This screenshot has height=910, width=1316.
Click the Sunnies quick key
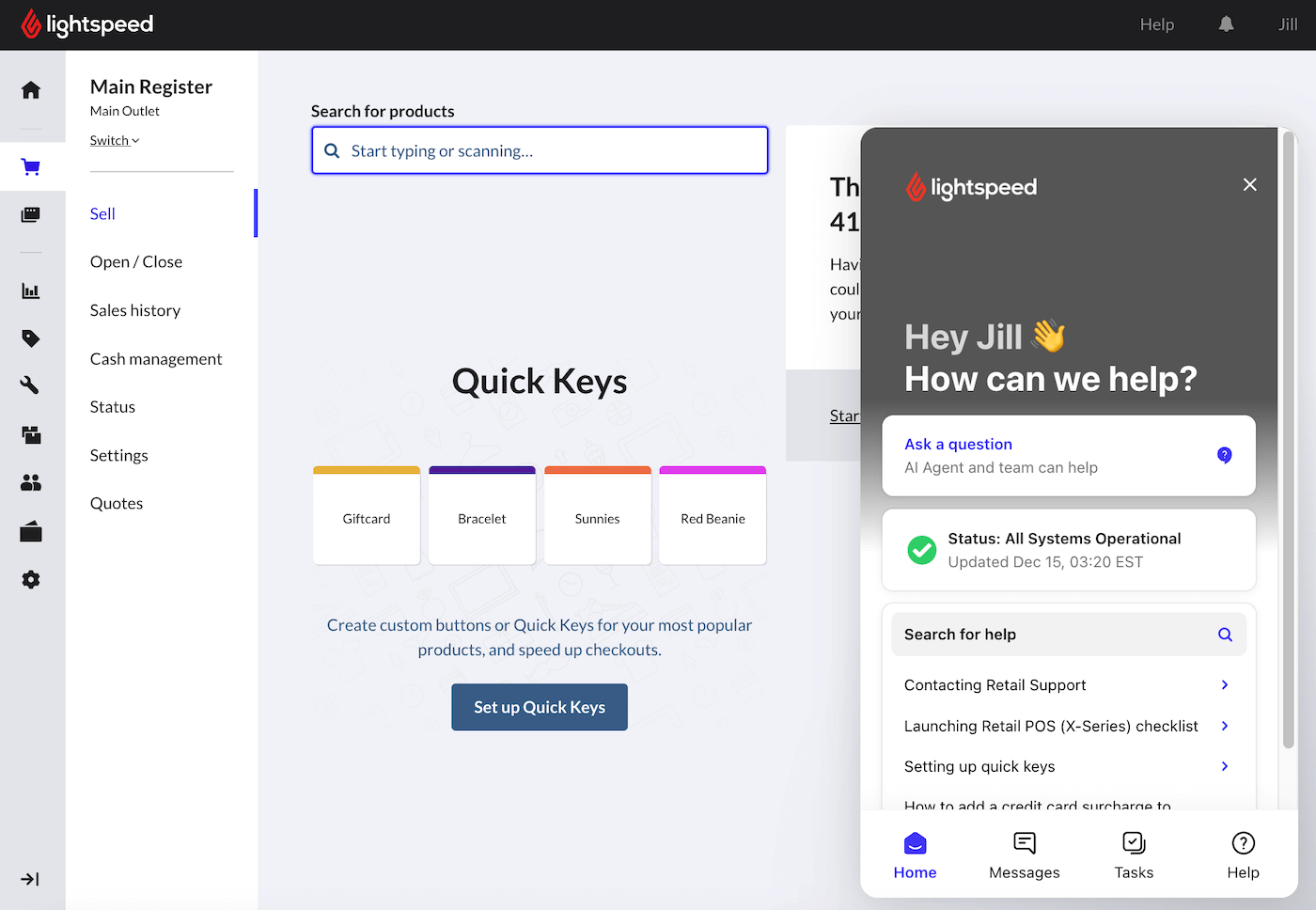point(598,515)
